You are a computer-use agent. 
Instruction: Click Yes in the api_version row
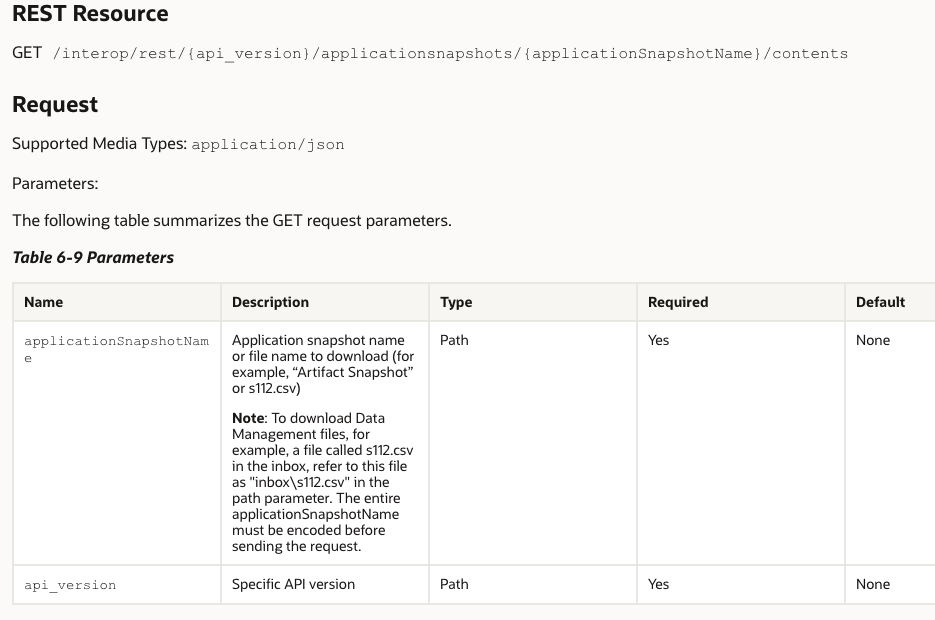658,584
